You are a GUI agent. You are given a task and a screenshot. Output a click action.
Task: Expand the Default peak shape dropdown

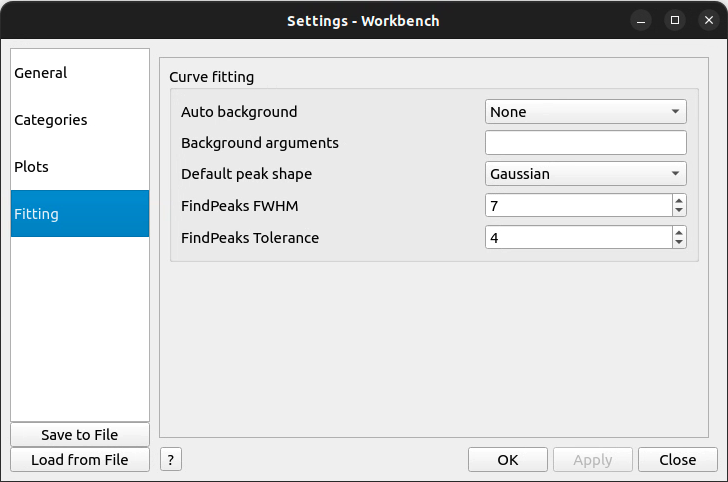tap(585, 174)
